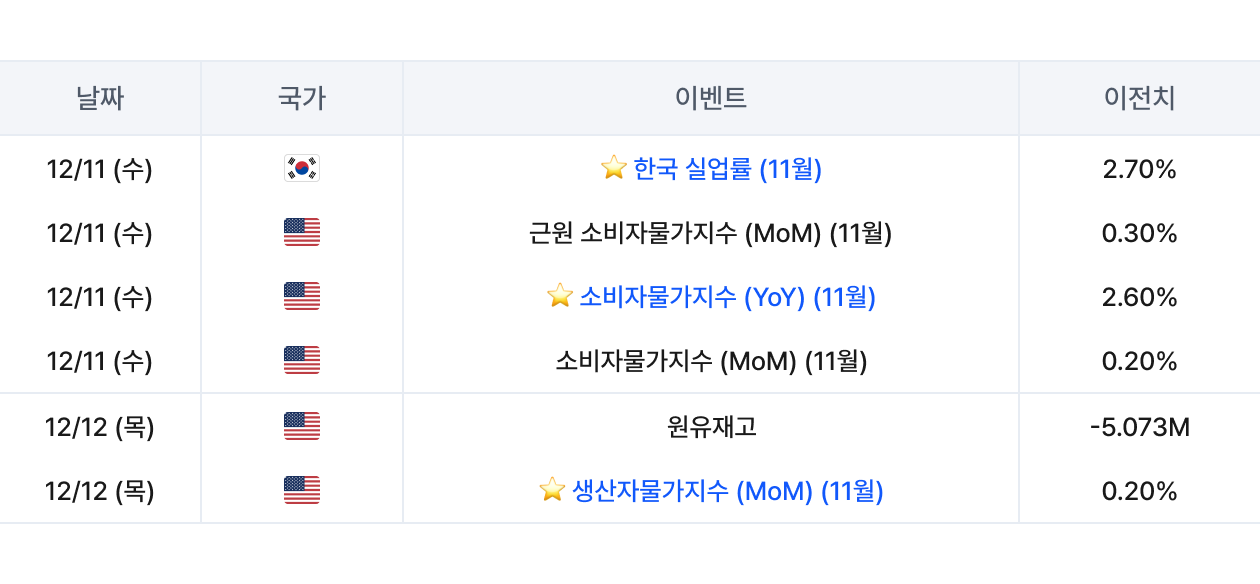Click the -5.073M previous value
1260x584 pixels.
[1139, 427]
